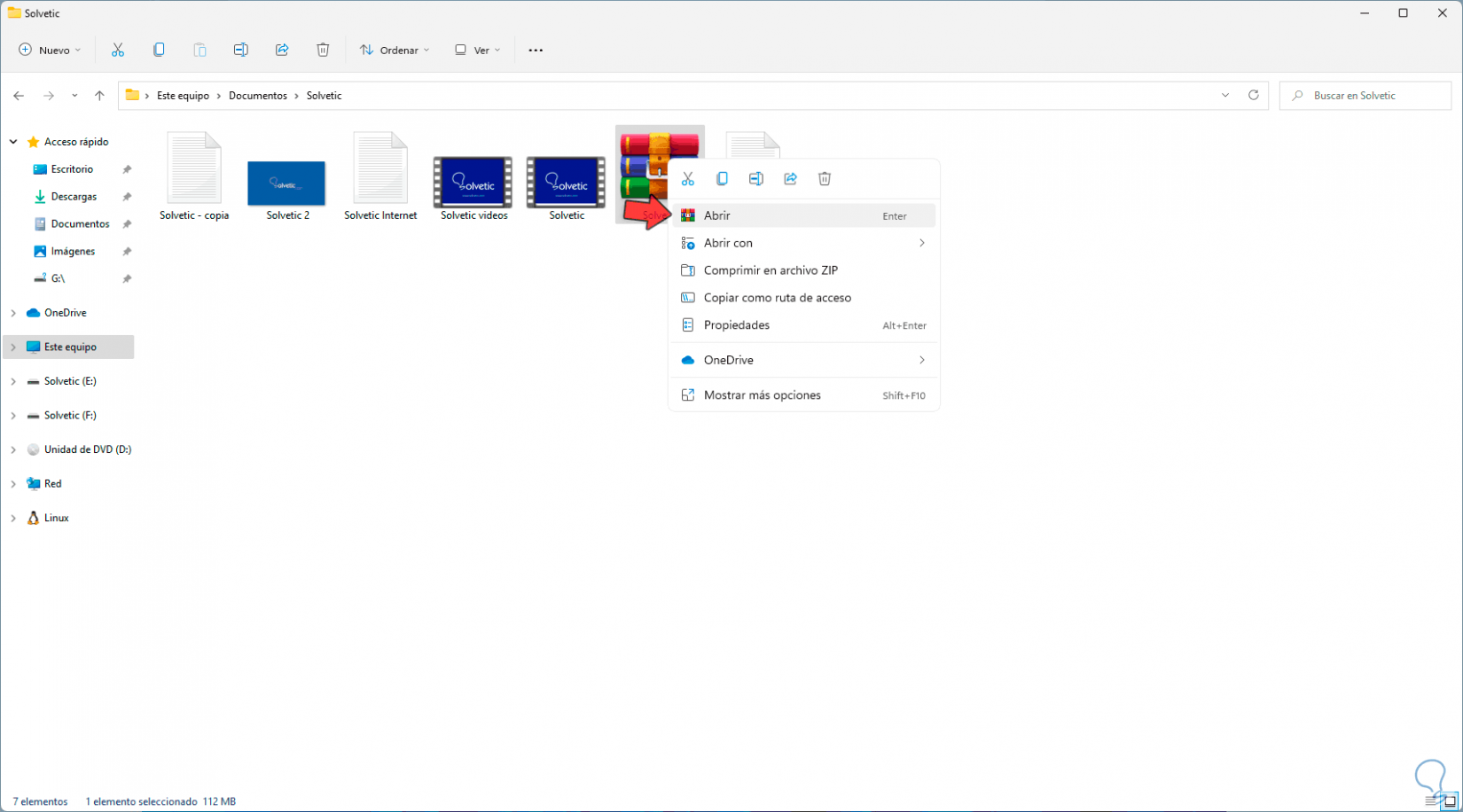Select the G:\ drive in quick access
The width and height of the screenshot is (1463, 812).
coord(58,278)
